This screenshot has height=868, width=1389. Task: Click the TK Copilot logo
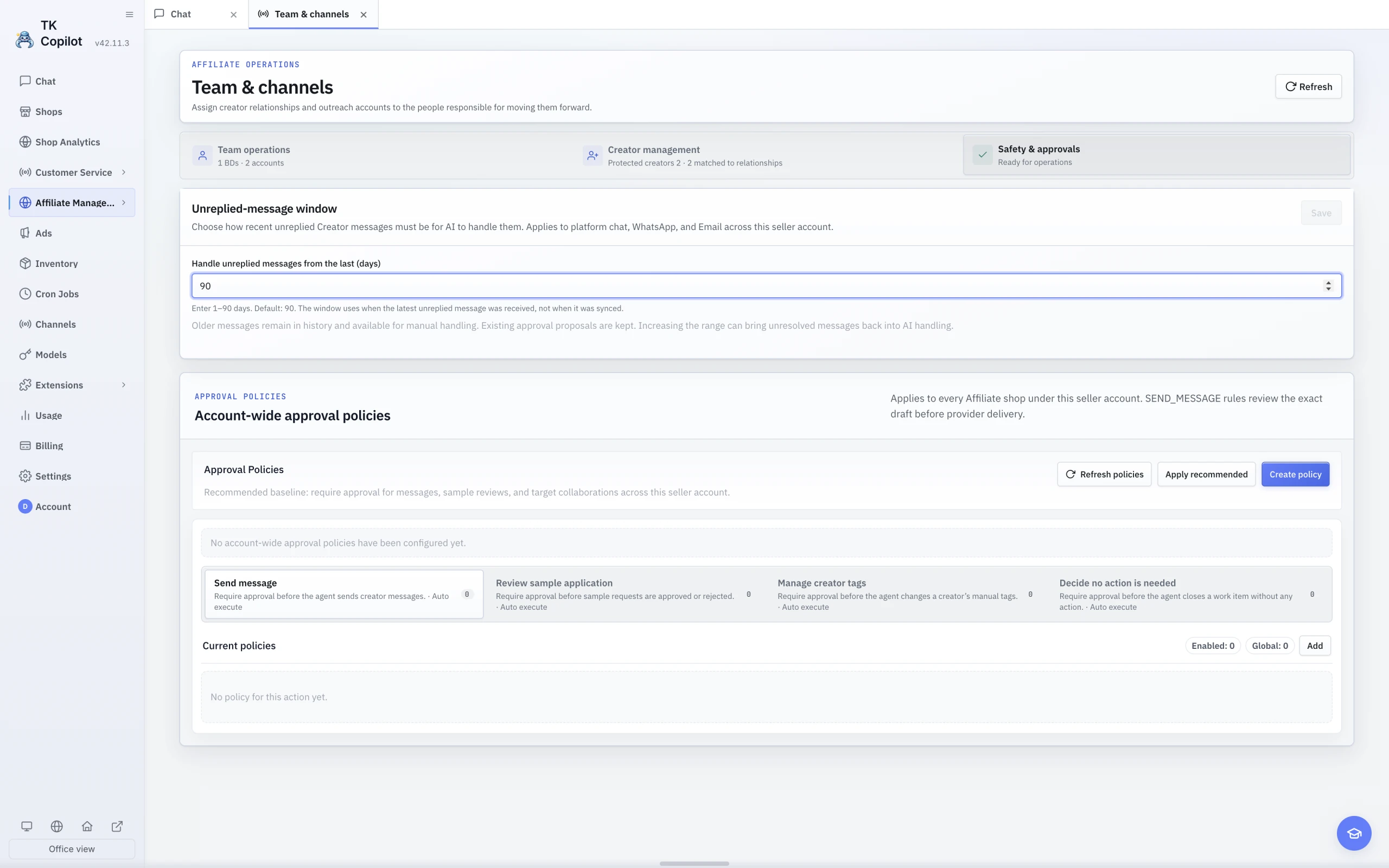pos(24,40)
